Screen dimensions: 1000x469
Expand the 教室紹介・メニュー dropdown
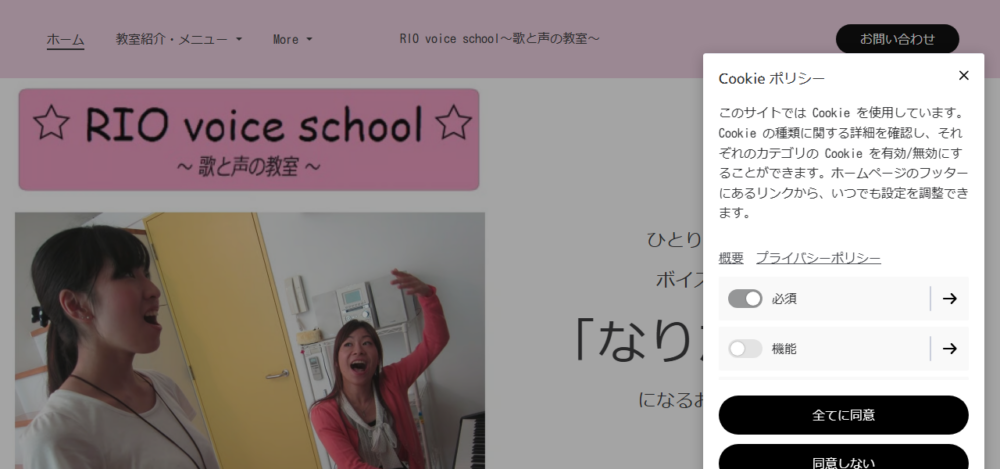click(x=179, y=39)
